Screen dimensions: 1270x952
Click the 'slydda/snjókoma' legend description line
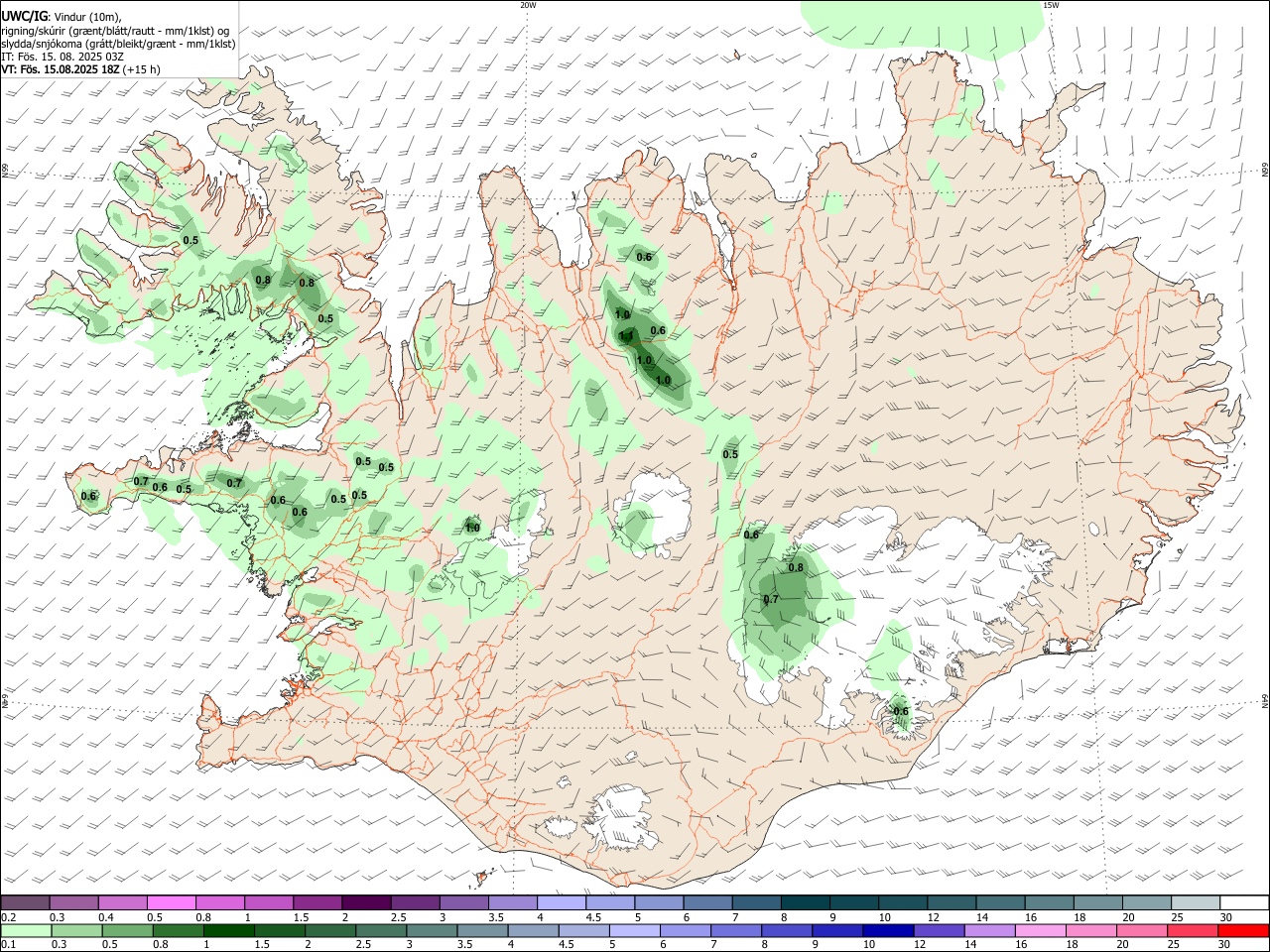tap(118, 44)
